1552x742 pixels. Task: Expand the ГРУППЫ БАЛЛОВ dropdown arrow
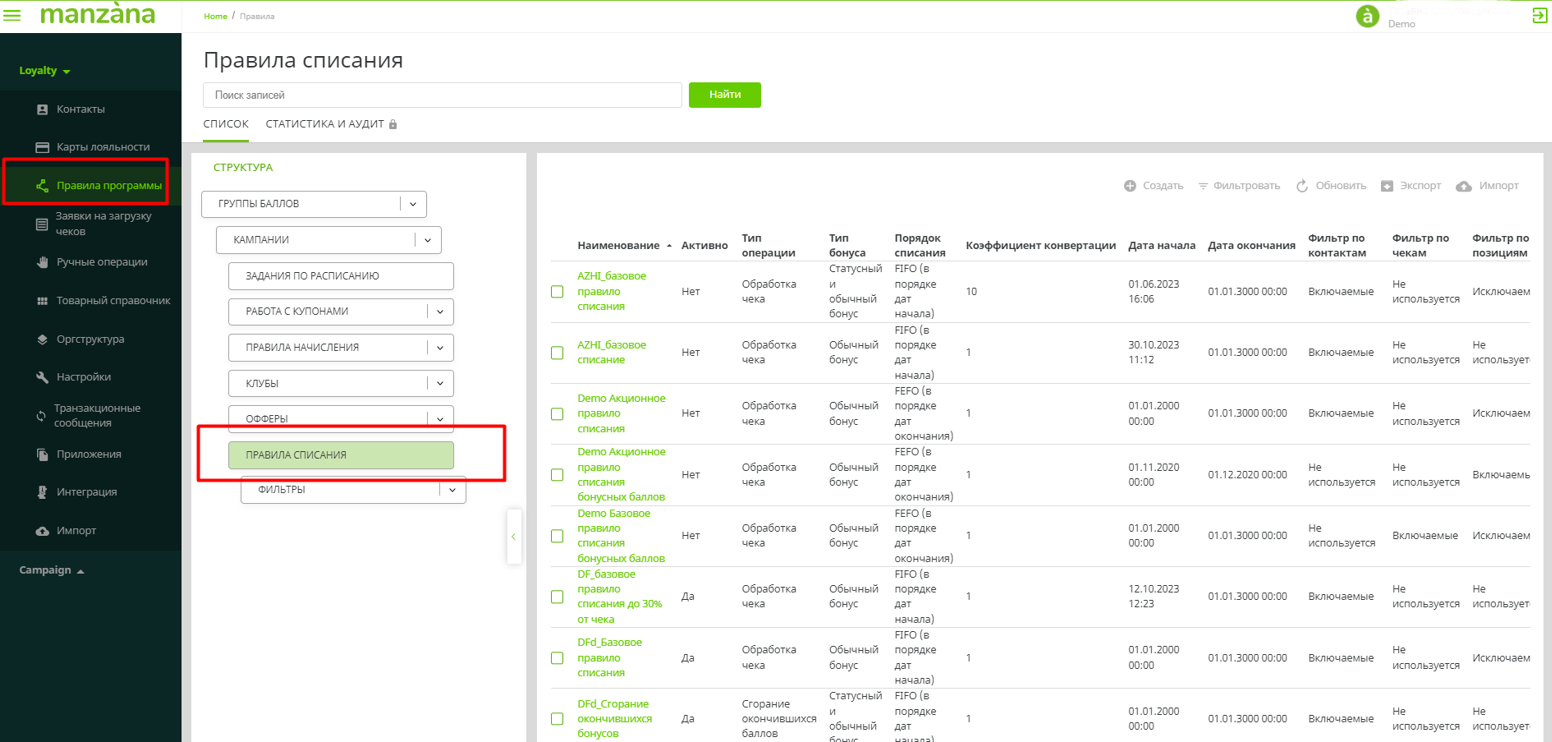click(413, 204)
